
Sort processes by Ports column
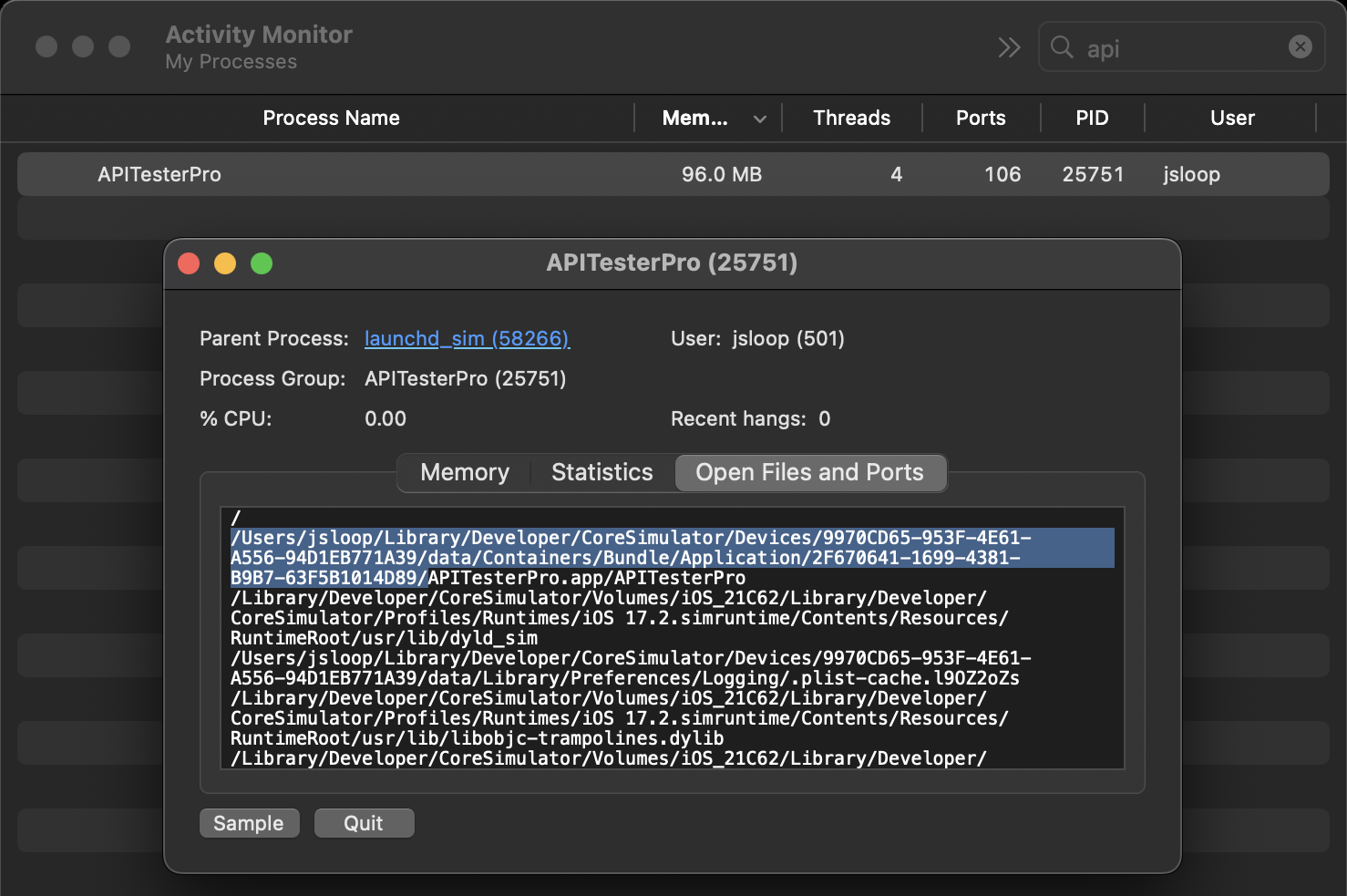click(981, 118)
